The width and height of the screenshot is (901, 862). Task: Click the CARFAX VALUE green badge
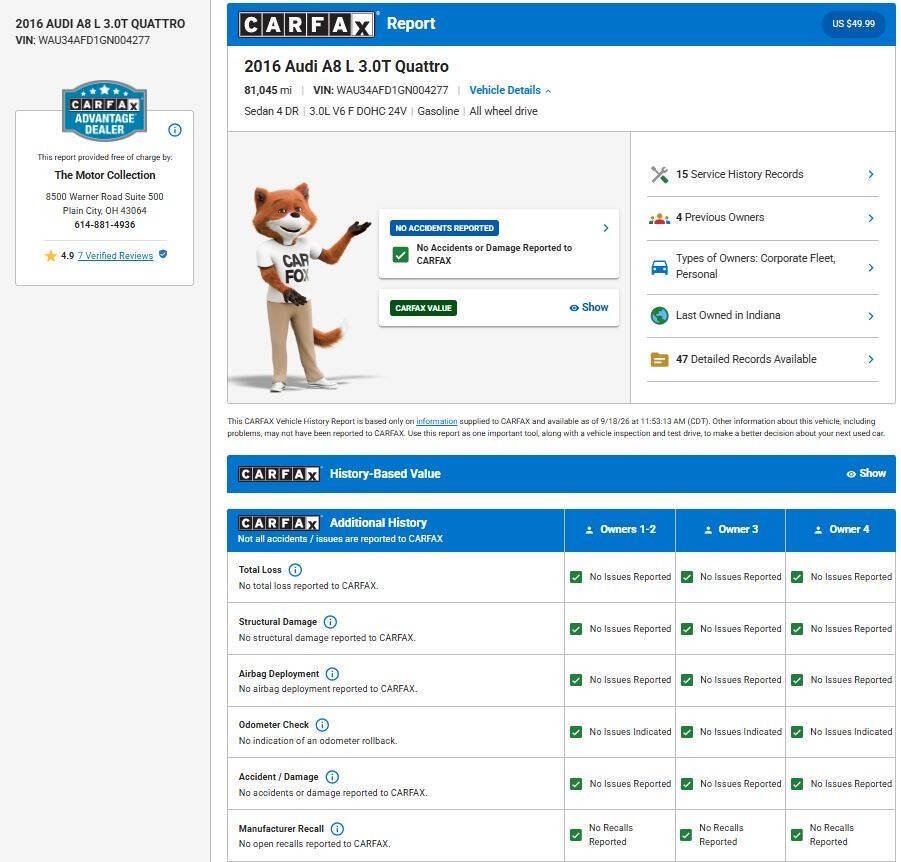(x=423, y=308)
